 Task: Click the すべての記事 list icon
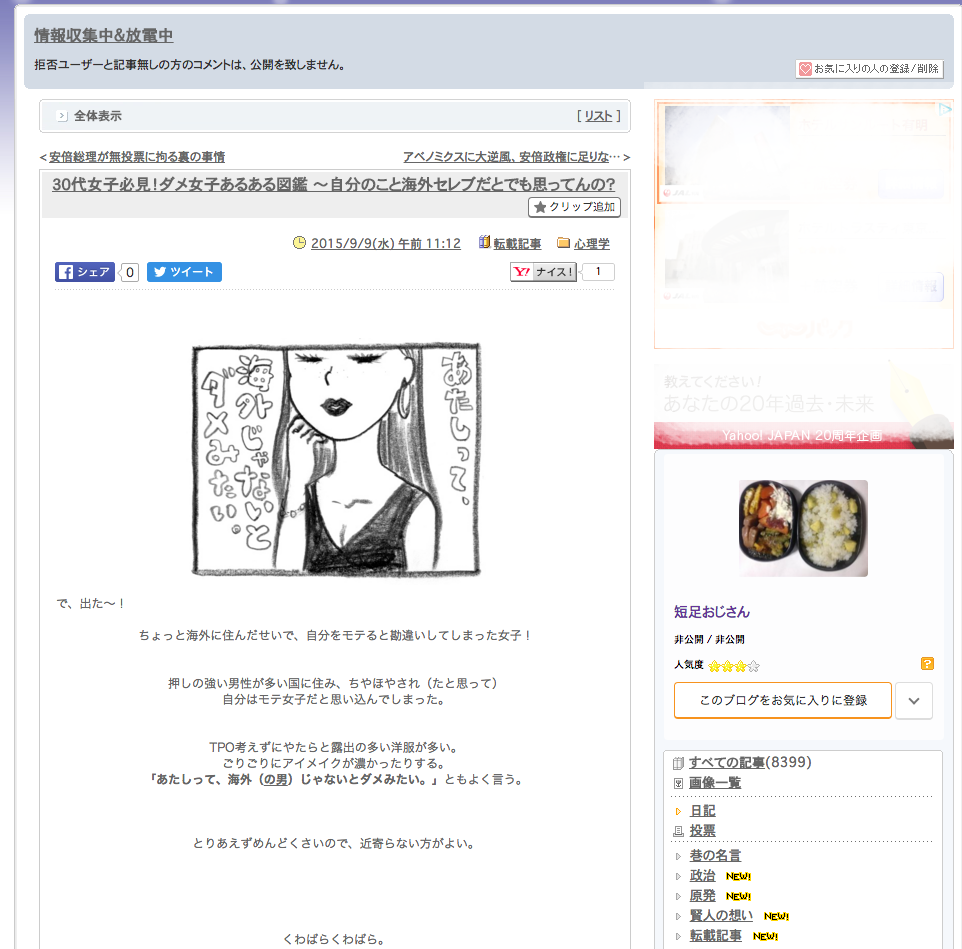tap(678, 763)
